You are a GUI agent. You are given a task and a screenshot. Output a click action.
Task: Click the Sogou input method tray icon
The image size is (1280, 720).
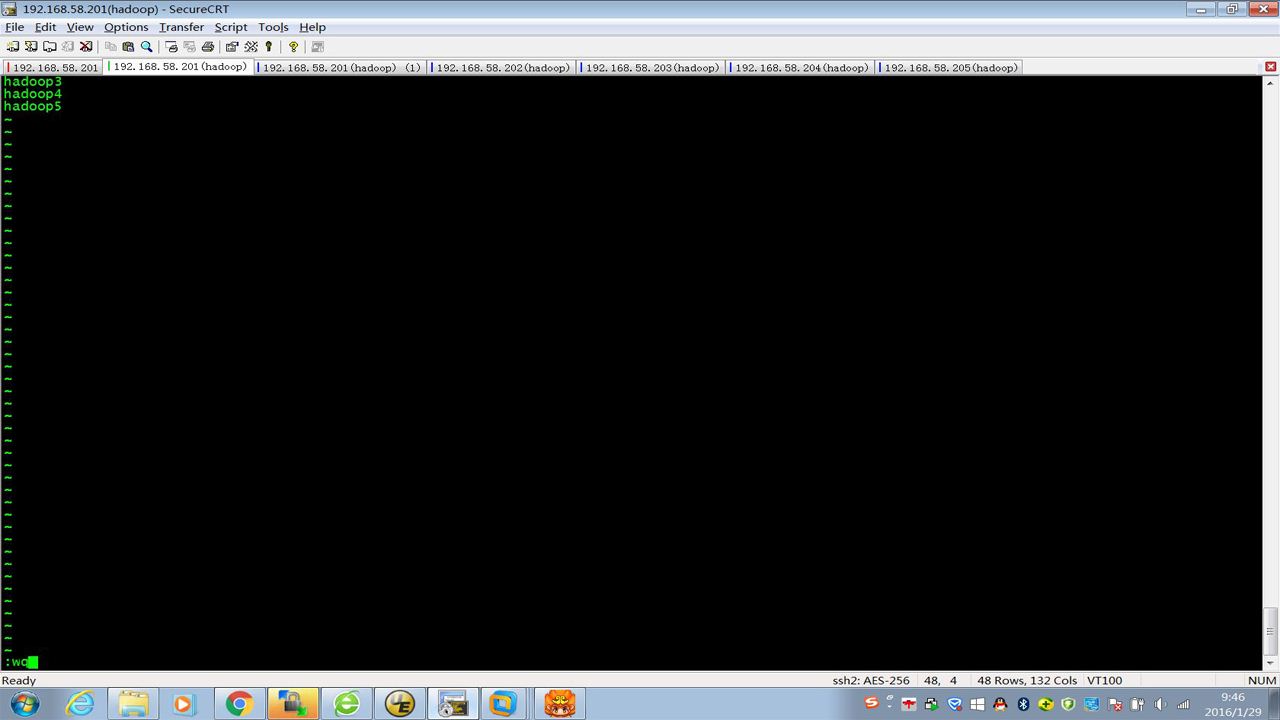click(x=871, y=704)
